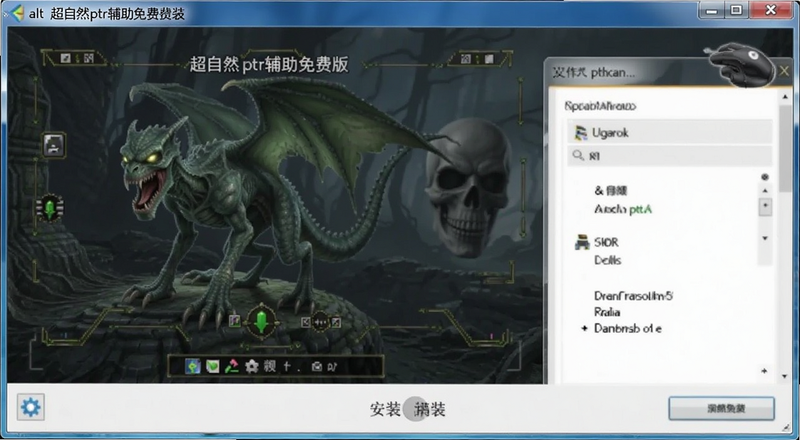Click the magnifier icon in search field

coord(578,155)
